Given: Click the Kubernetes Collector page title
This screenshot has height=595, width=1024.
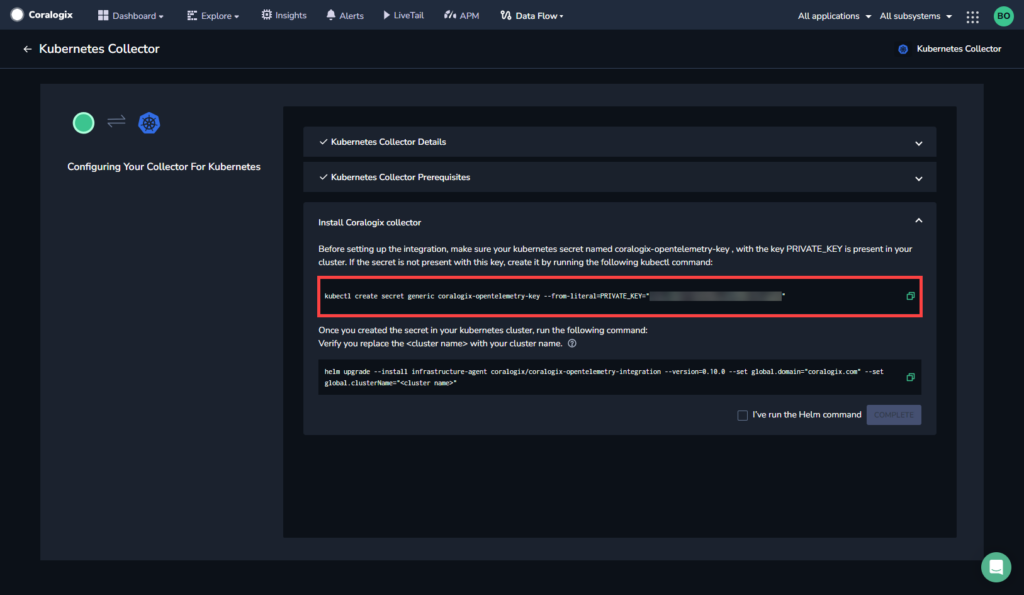Looking at the screenshot, I should 99,49.
